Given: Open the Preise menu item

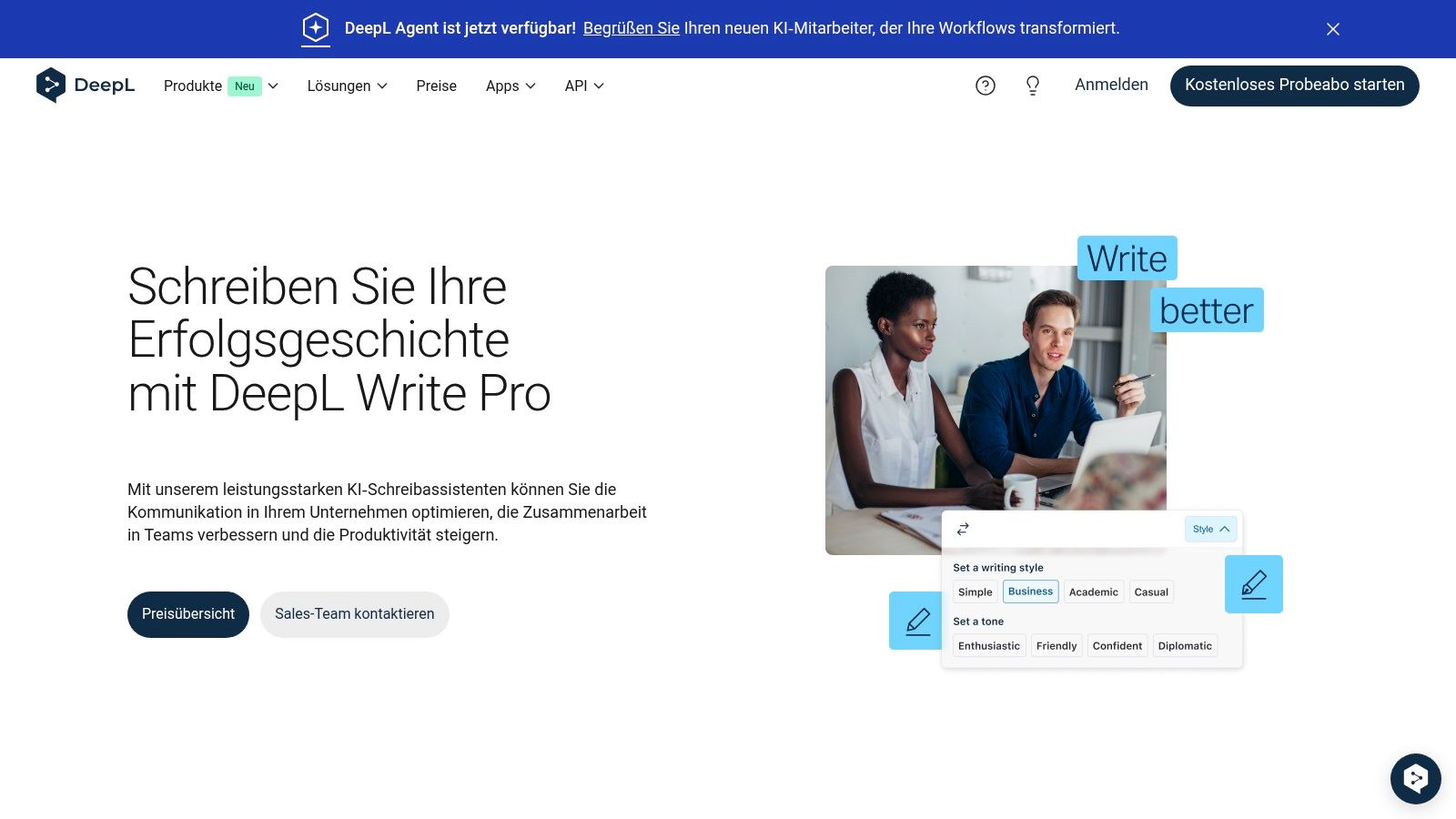Looking at the screenshot, I should click(x=436, y=86).
